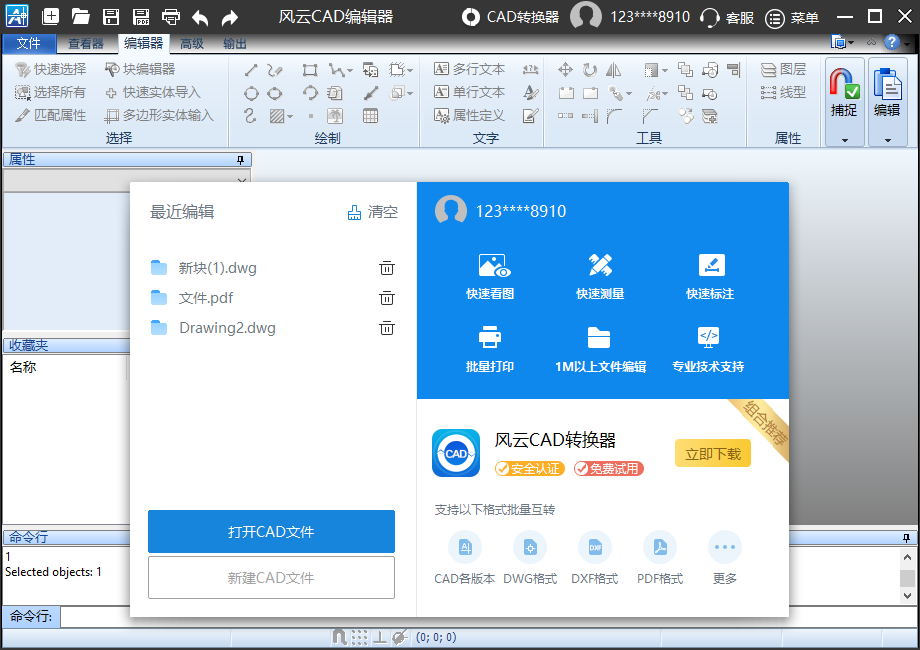Open recent file 文件.pdf
This screenshot has width=920, height=650.
tap(206, 298)
